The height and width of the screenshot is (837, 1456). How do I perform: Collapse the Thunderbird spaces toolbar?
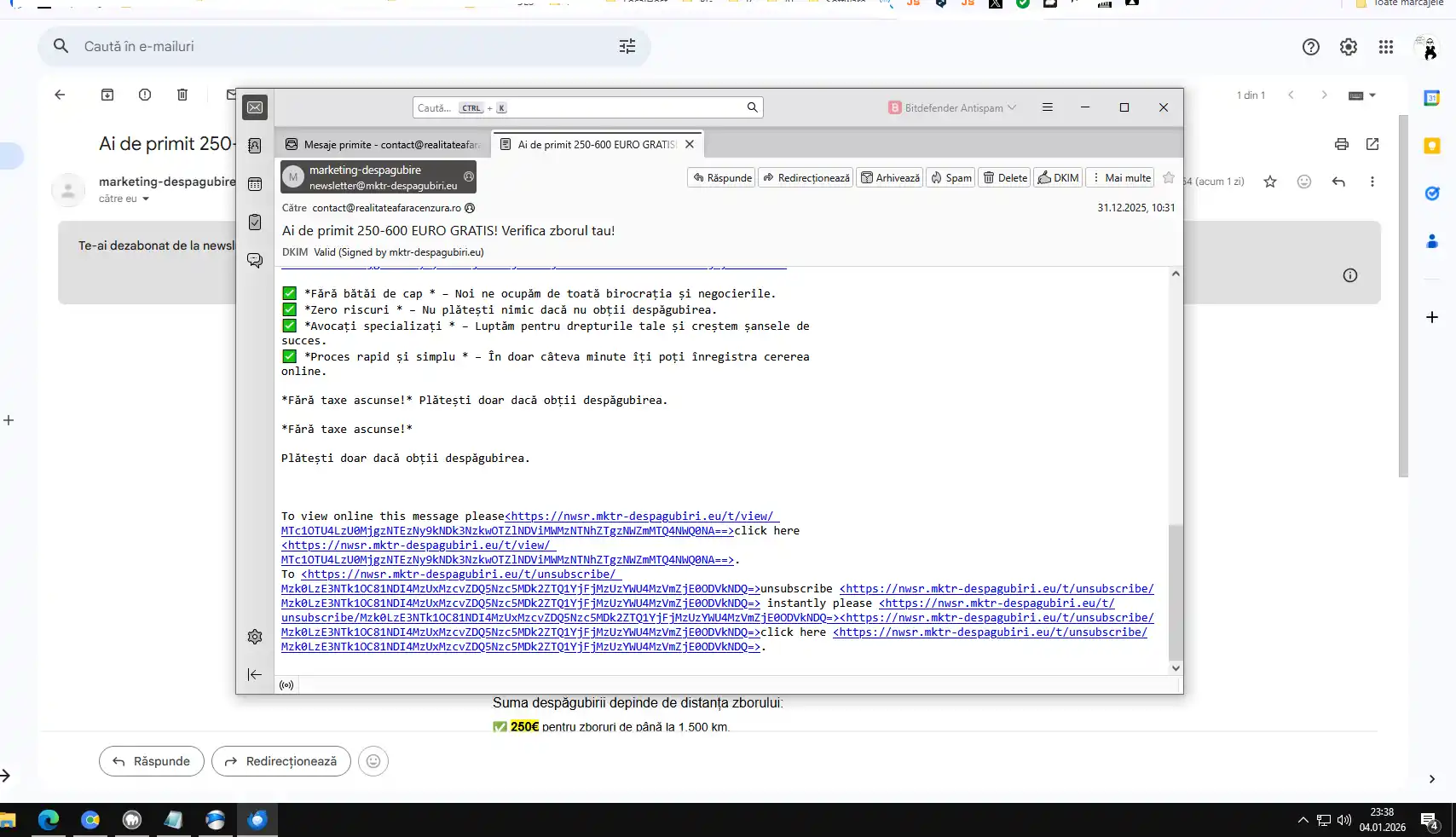pos(255,674)
